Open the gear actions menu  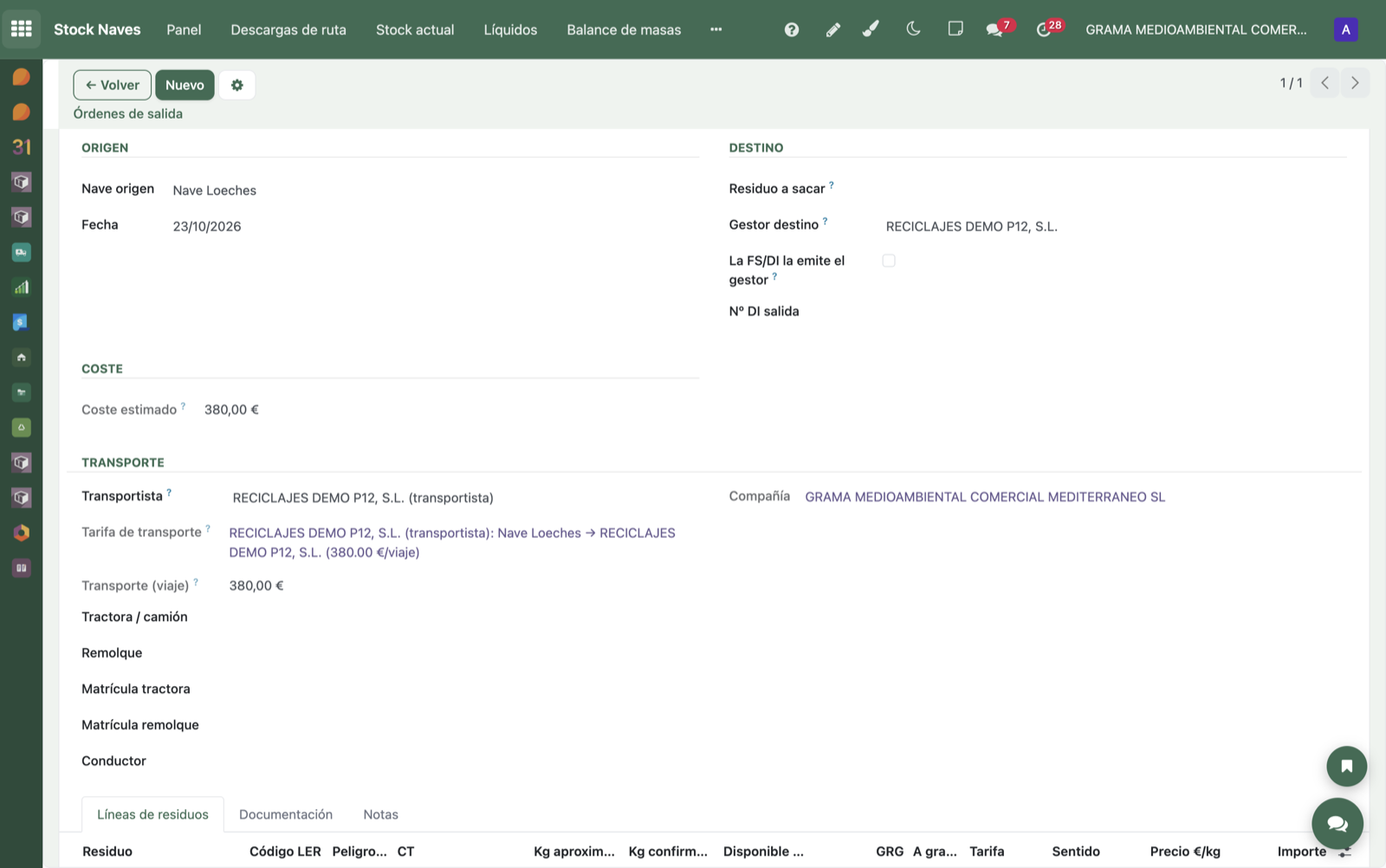click(x=237, y=85)
